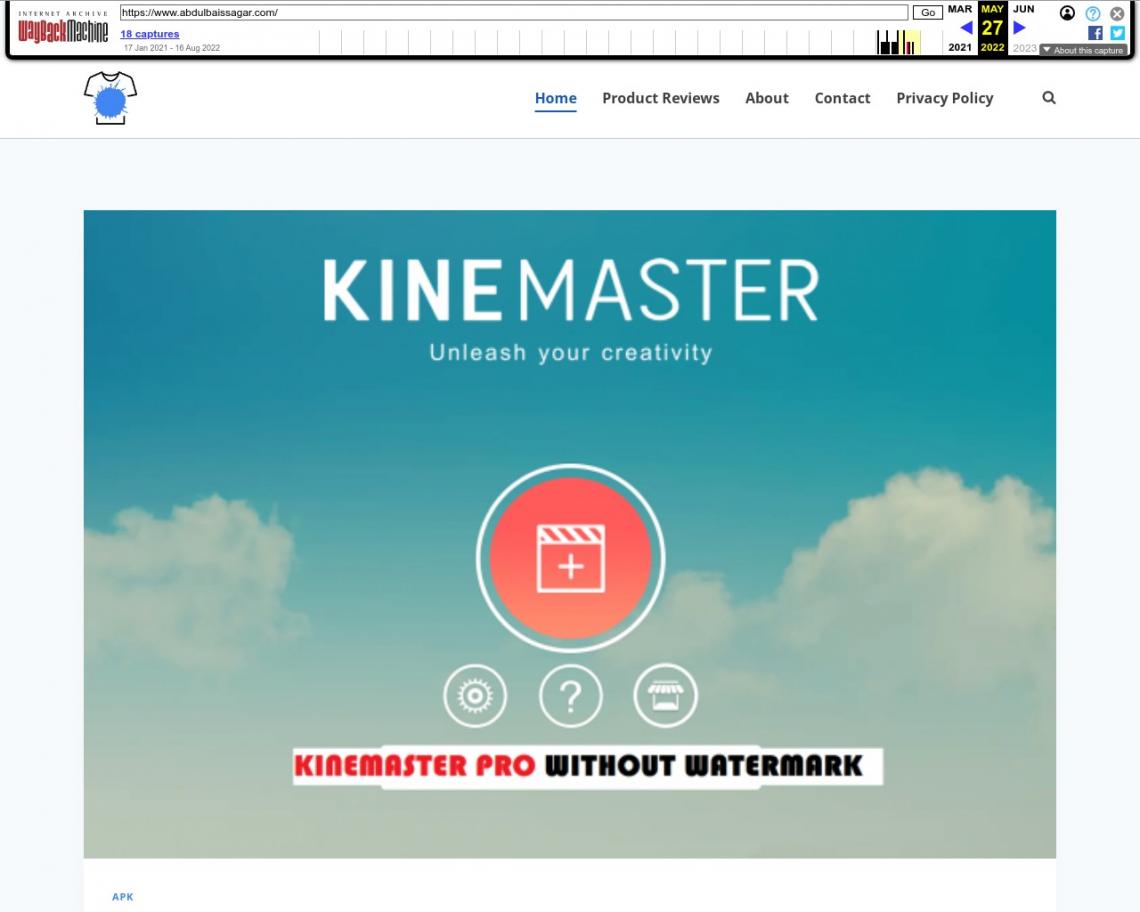
Task: Open the KineMaster featured image
Action: click(570, 534)
